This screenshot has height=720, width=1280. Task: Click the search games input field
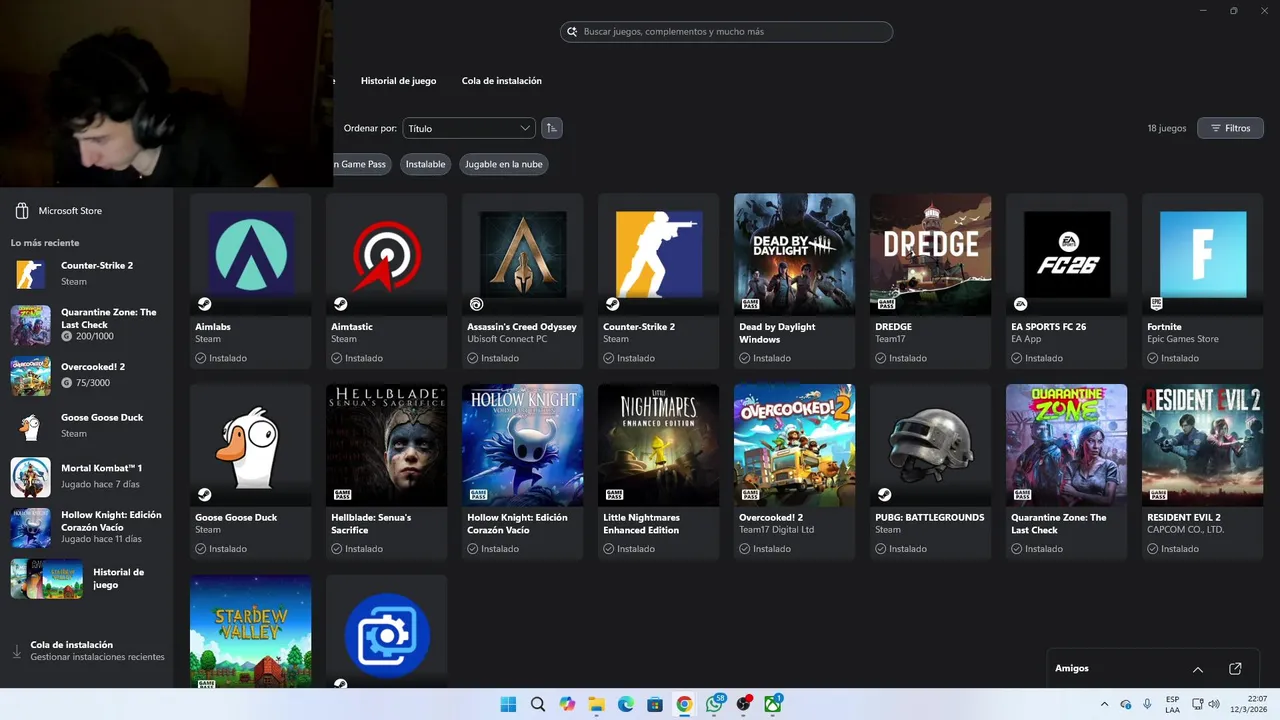tap(726, 32)
